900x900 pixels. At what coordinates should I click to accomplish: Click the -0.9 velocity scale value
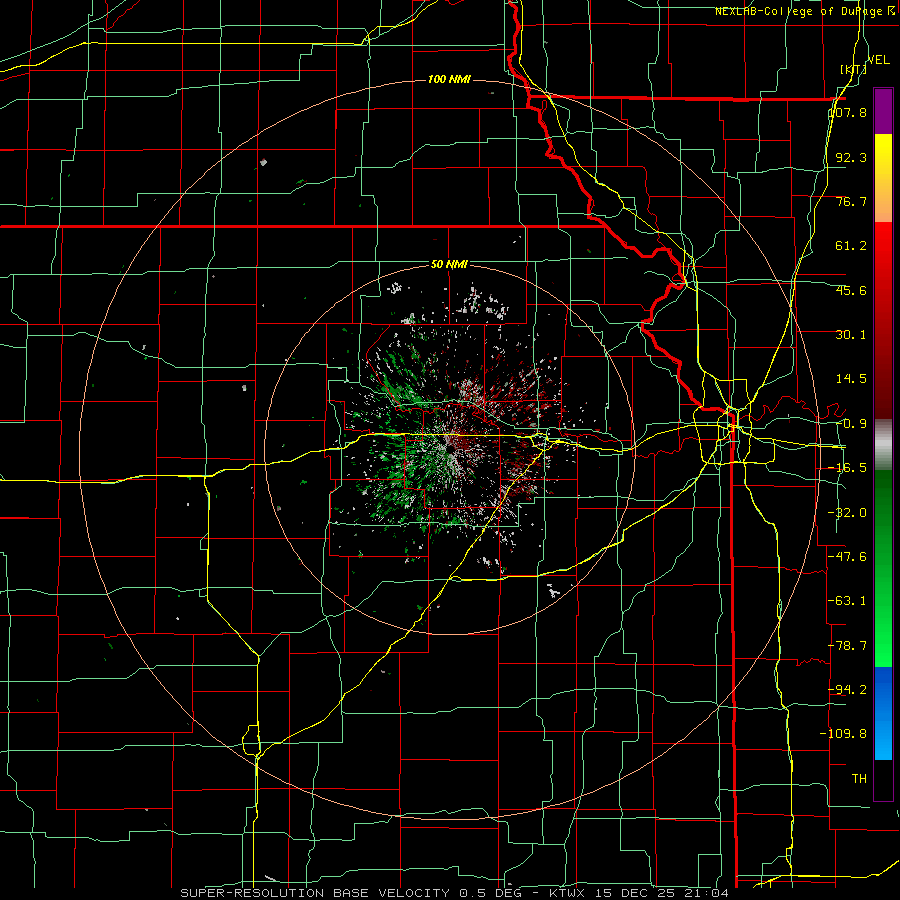pos(851,424)
